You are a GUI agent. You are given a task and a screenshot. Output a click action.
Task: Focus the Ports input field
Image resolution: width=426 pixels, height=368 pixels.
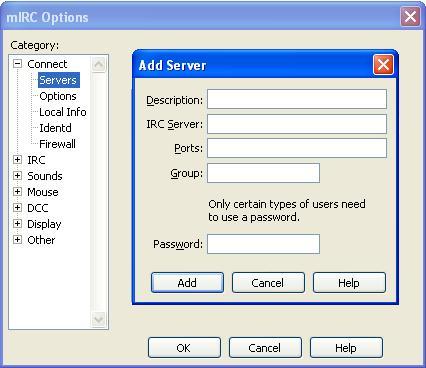click(x=297, y=148)
